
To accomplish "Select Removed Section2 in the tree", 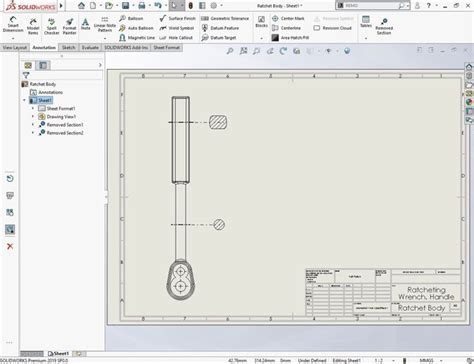I will [61, 133].
